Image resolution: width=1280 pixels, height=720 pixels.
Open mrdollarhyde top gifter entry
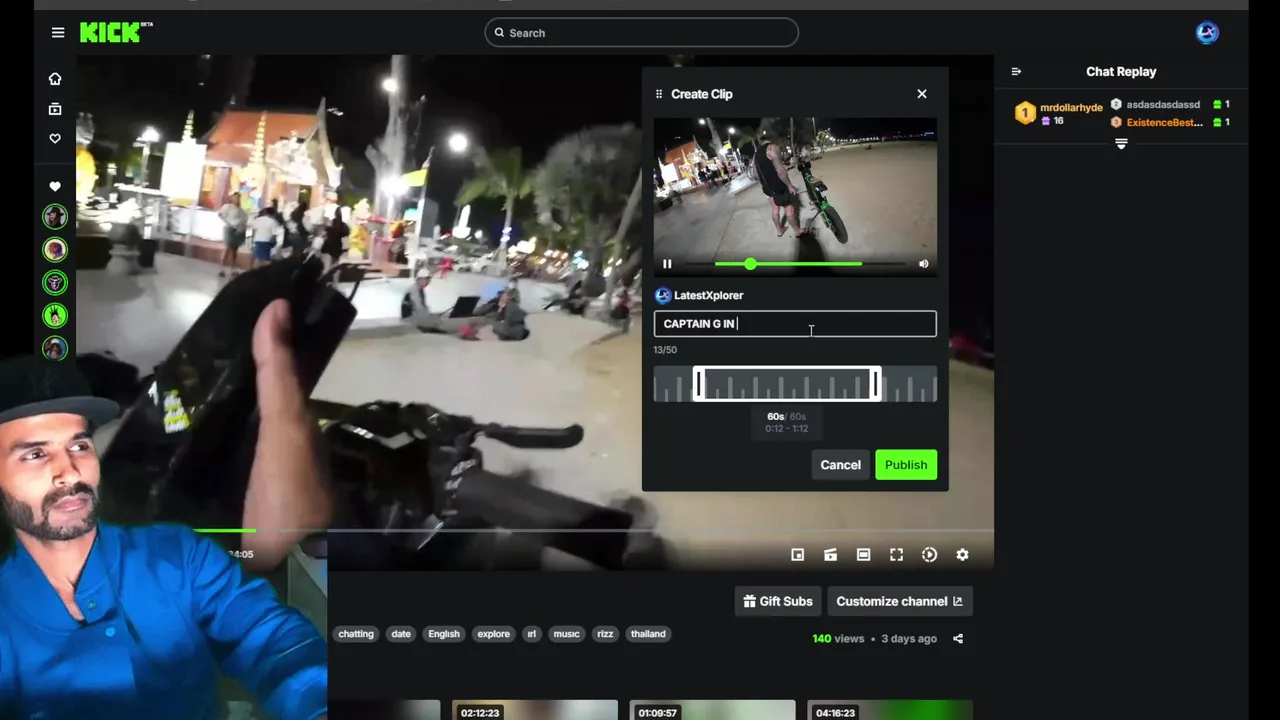[x=1058, y=113]
